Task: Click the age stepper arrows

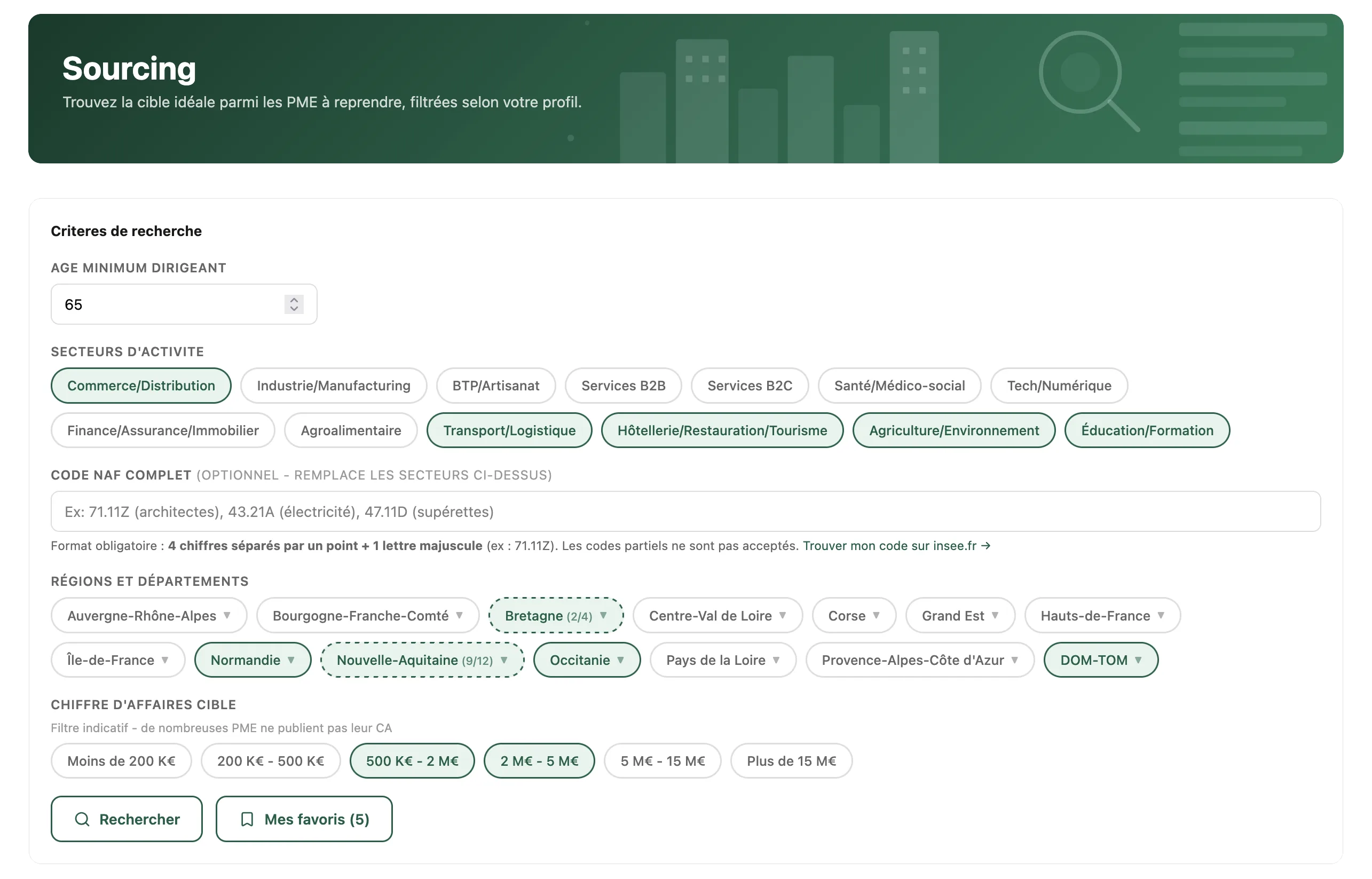Action: tap(294, 304)
